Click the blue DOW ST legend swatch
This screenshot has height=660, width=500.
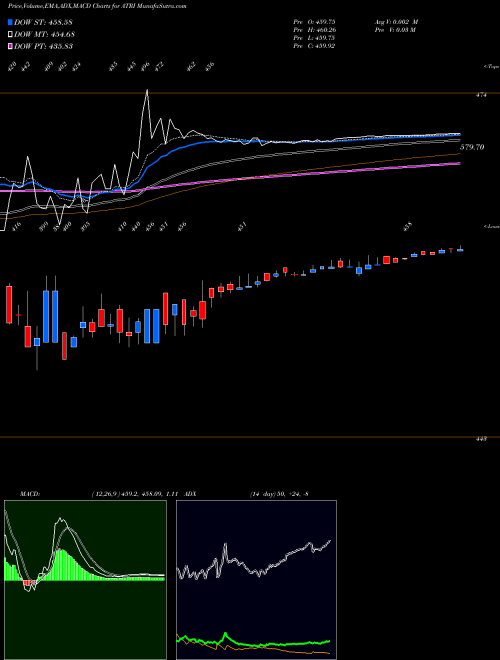[x=11, y=22]
